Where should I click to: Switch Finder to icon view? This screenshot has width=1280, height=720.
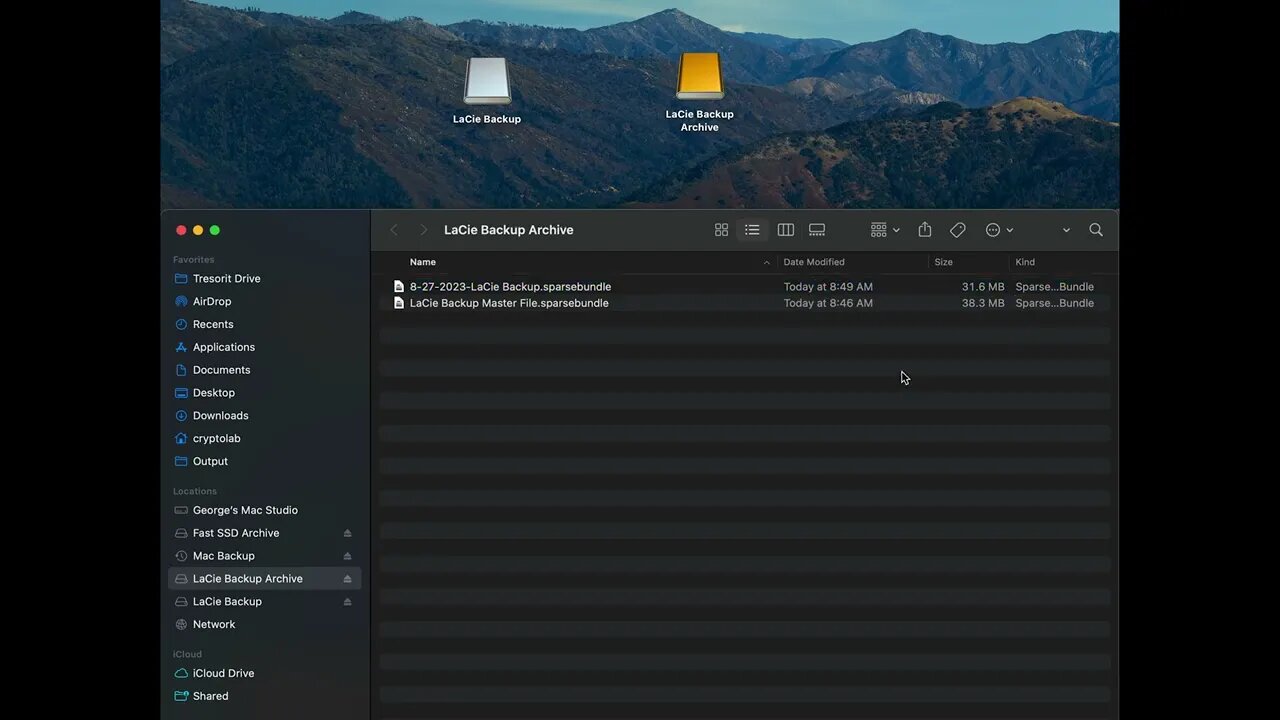721,230
